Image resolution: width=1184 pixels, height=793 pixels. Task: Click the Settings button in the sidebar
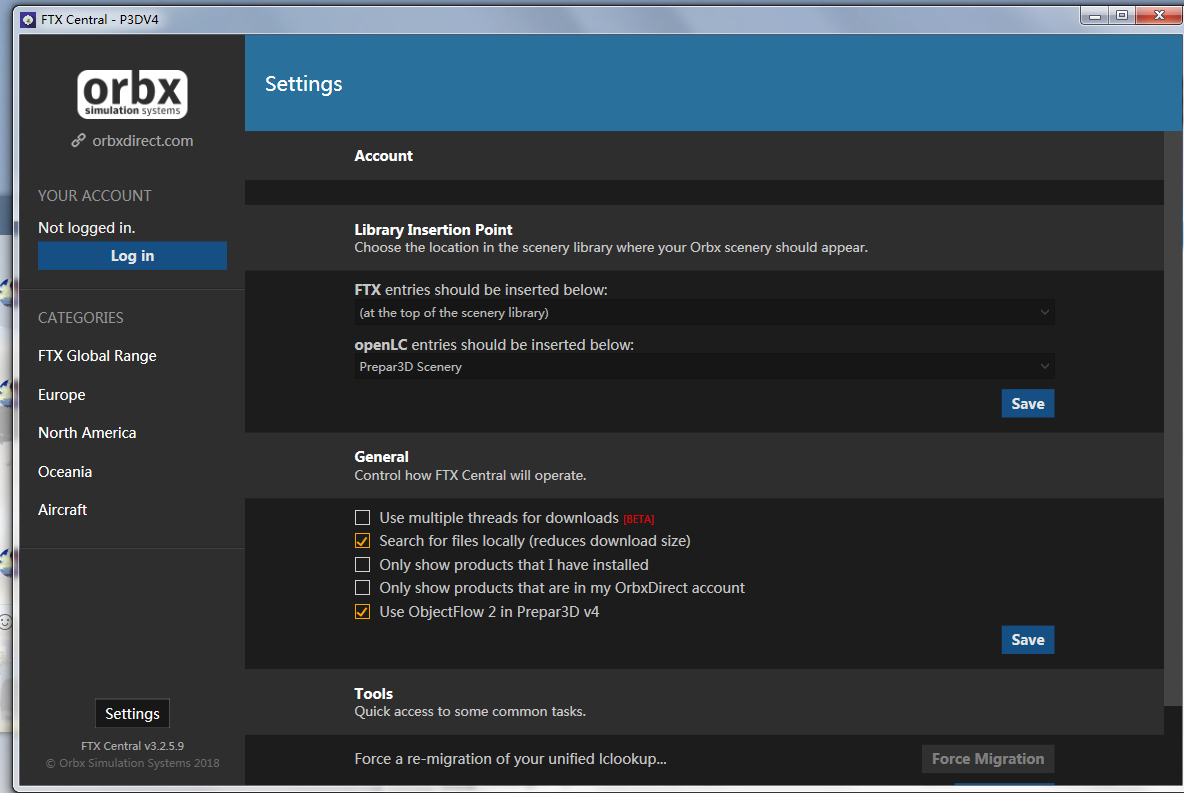point(132,714)
